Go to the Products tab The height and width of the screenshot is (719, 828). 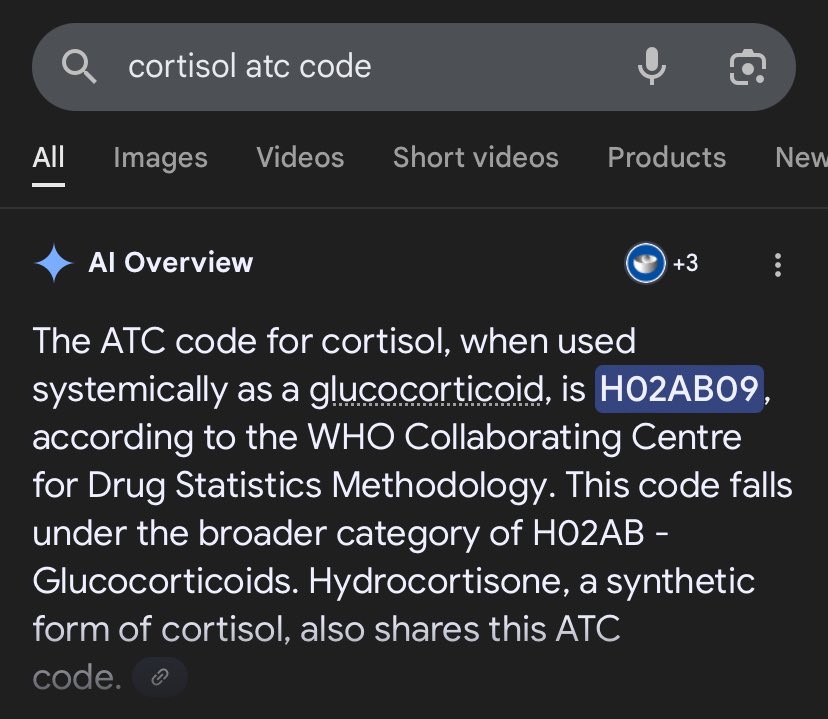[666, 157]
